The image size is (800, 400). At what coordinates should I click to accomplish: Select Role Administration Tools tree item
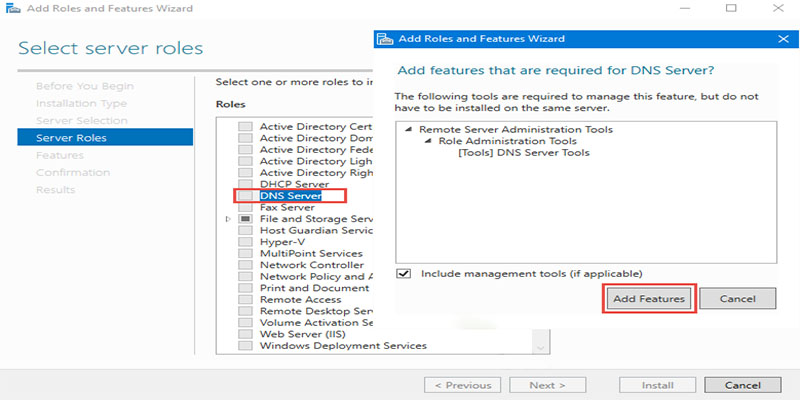click(x=507, y=141)
